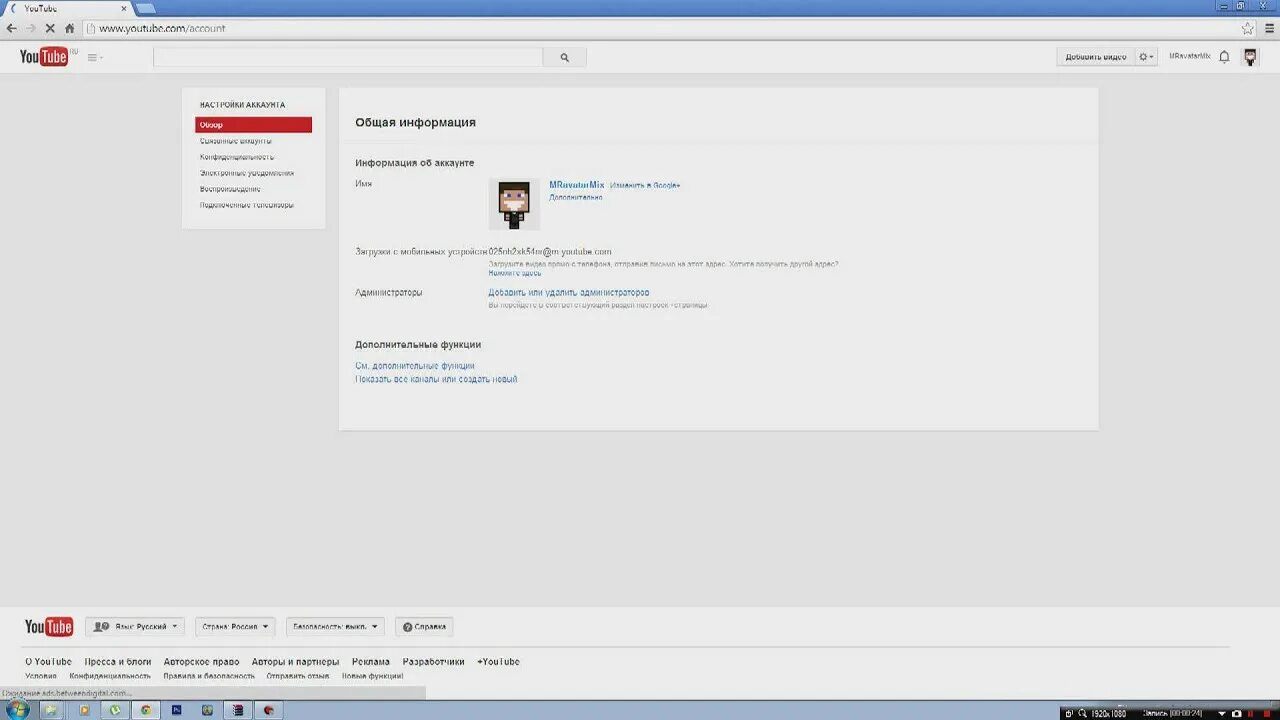Open the Страна: Россия country dropdown

235,627
